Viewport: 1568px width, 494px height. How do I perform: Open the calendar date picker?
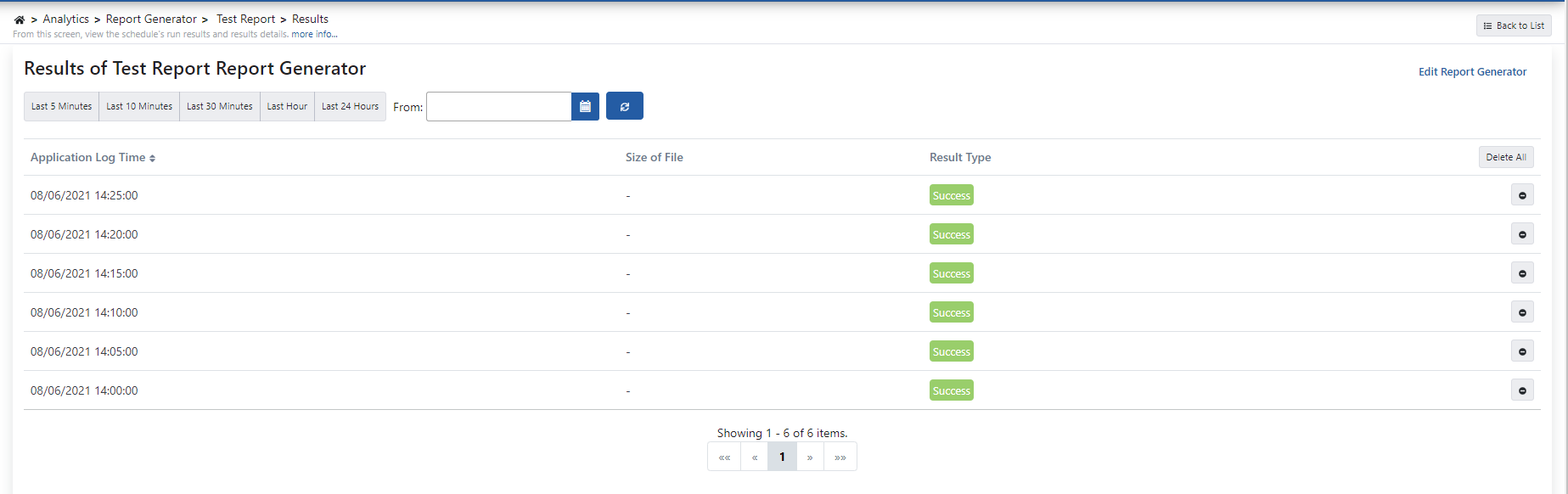point(585,106)
